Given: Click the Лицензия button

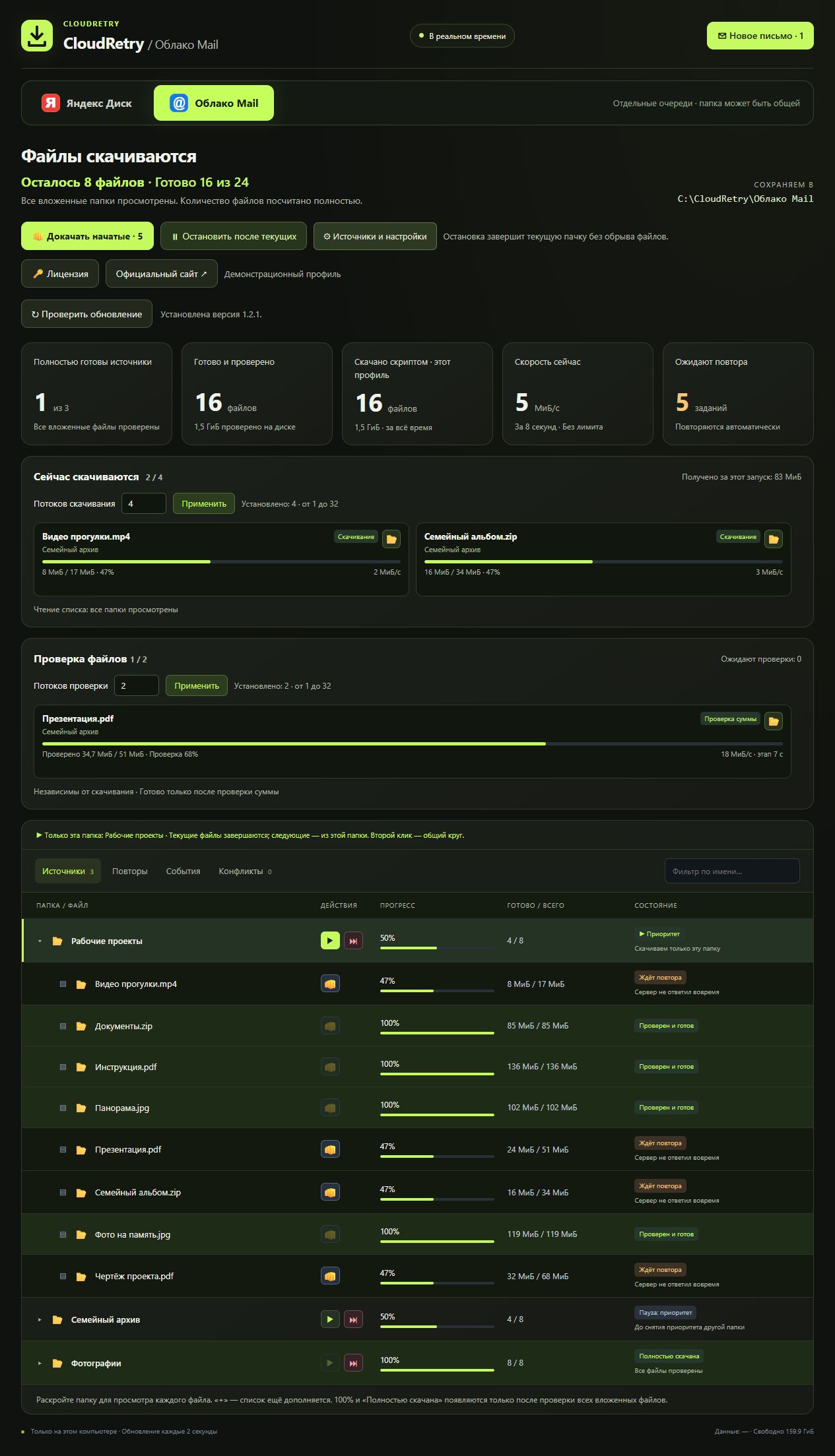Looking at the screenshot, I should click(60, 274).
